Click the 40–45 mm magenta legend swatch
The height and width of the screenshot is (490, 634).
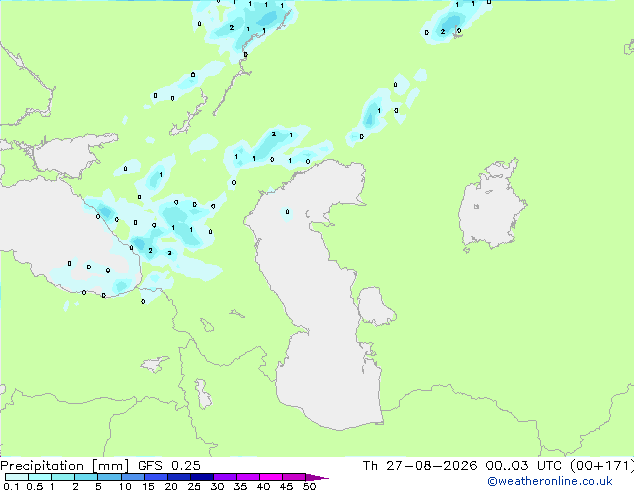coord(271,477)
